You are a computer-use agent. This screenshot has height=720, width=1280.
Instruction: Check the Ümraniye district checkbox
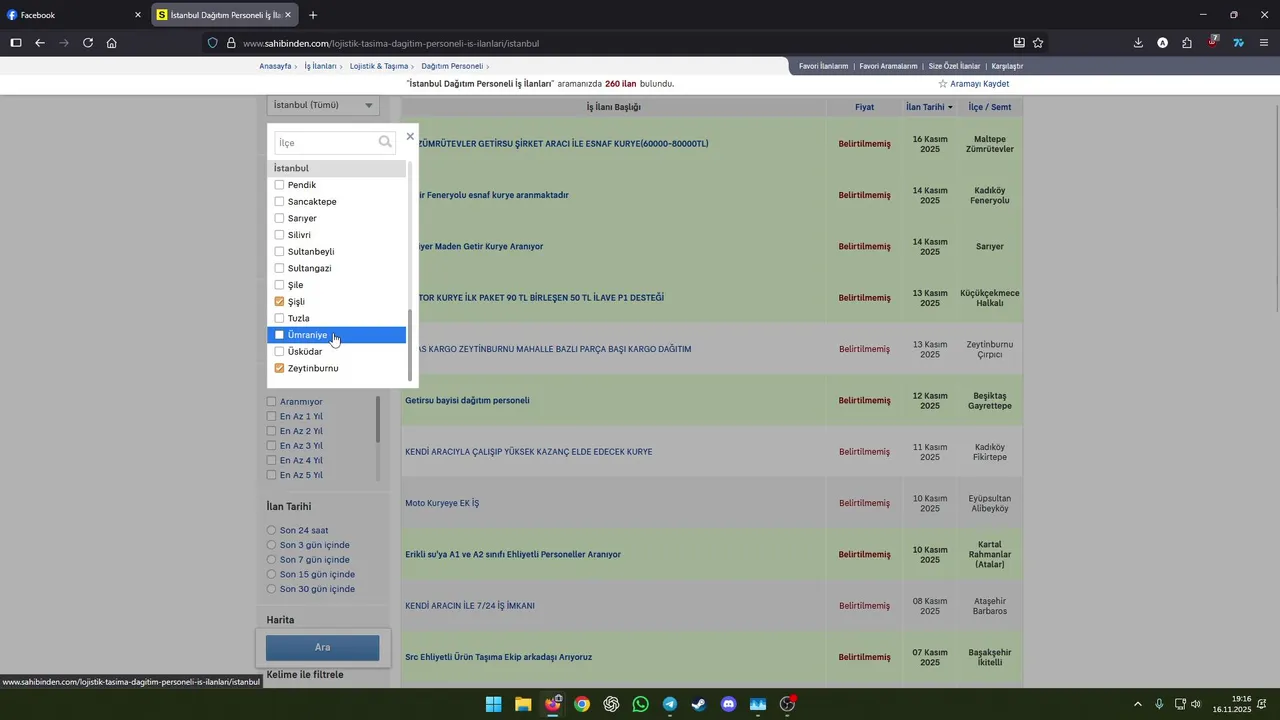tap(279, 335)
